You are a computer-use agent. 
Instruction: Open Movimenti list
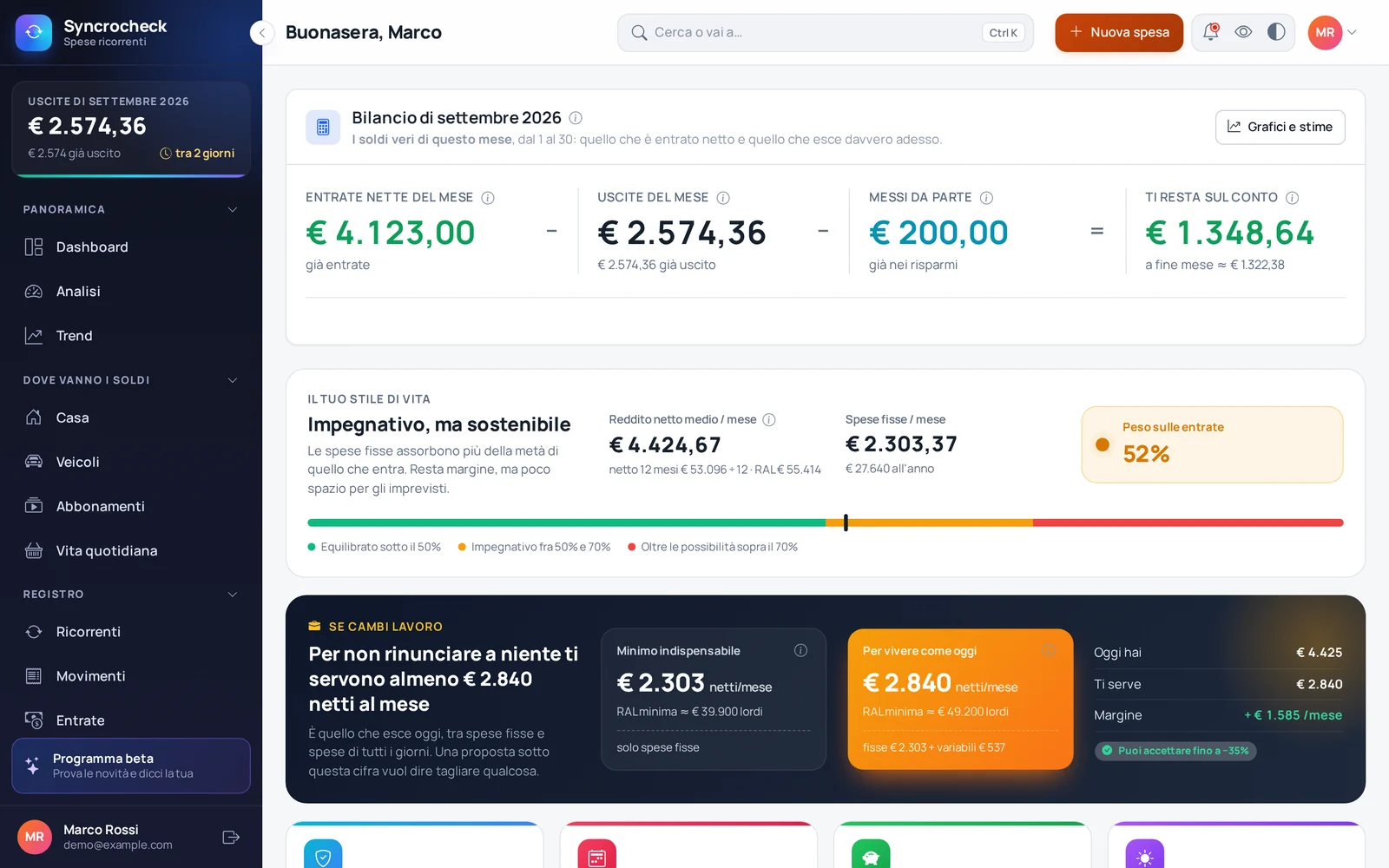click(x=130, y=676)
